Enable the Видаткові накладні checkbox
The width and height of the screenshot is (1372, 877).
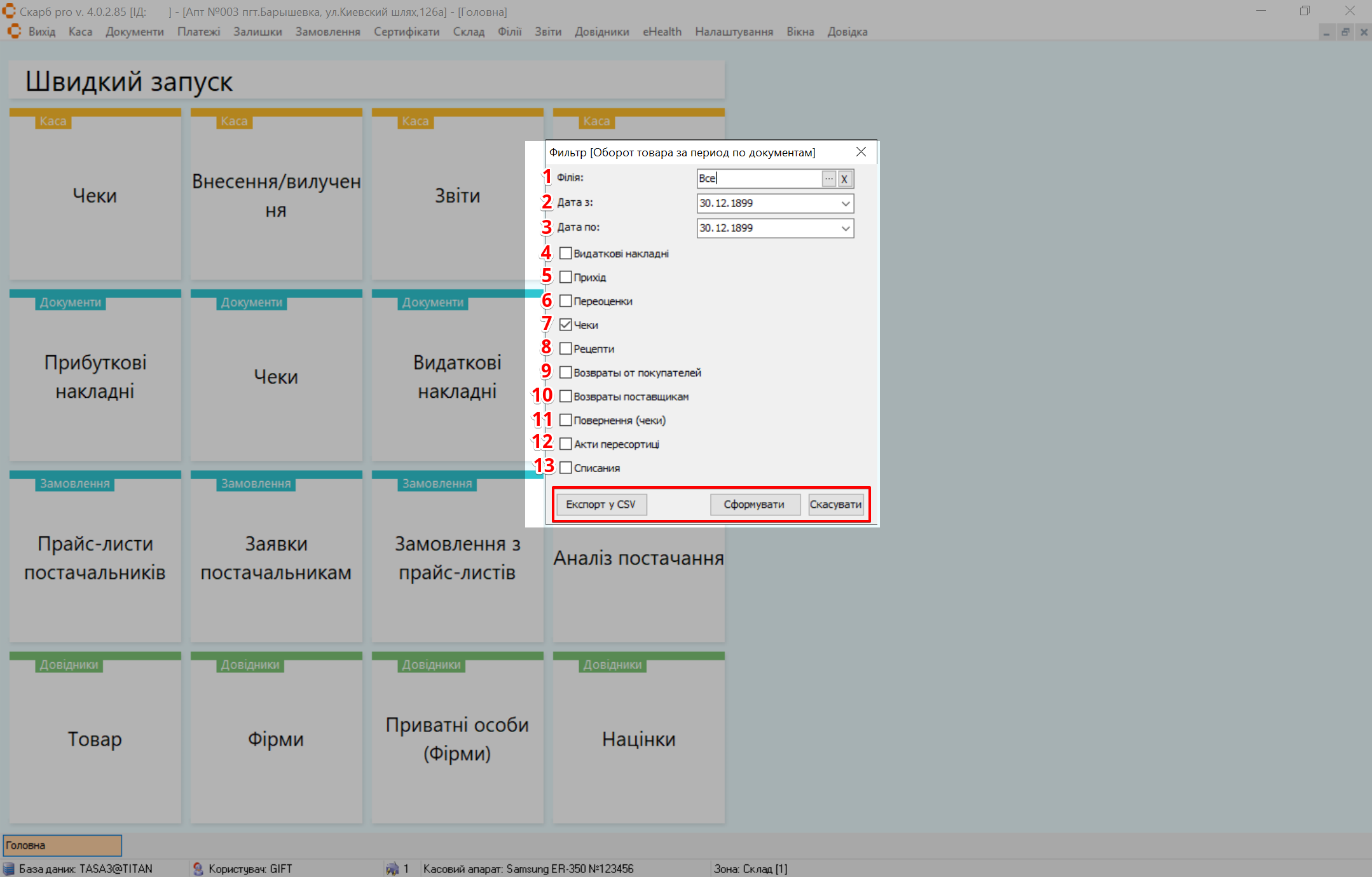565,254
